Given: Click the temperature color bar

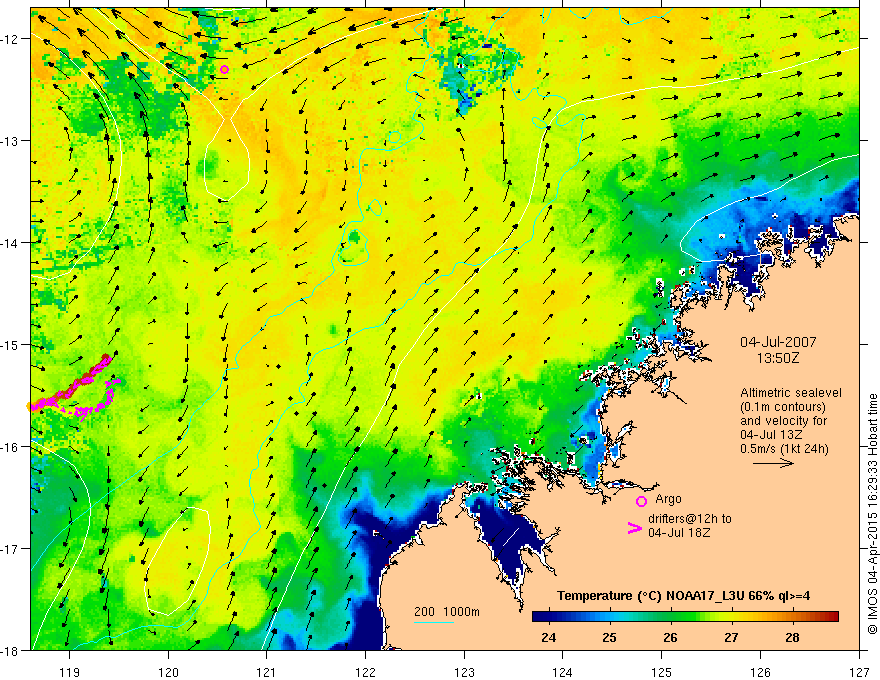Looking at the screenshot, I should (685, 617).
